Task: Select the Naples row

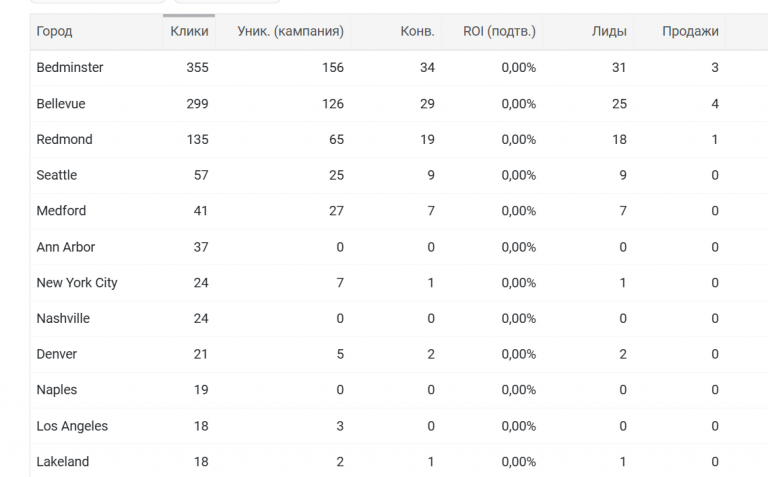Action: click(x=399, y=390)
